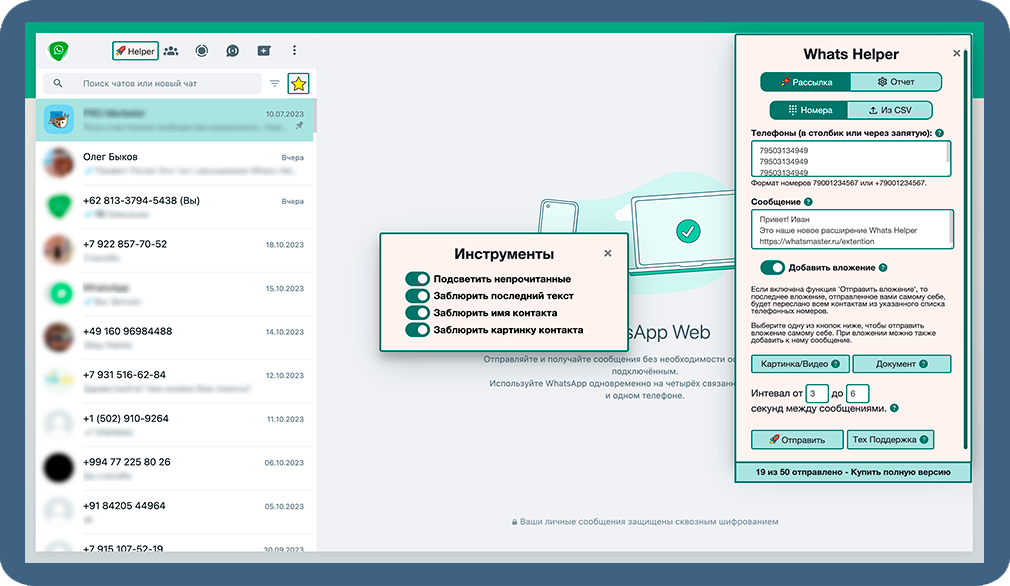Click the chat search field
1010x586 pixels.
point(165,84)
